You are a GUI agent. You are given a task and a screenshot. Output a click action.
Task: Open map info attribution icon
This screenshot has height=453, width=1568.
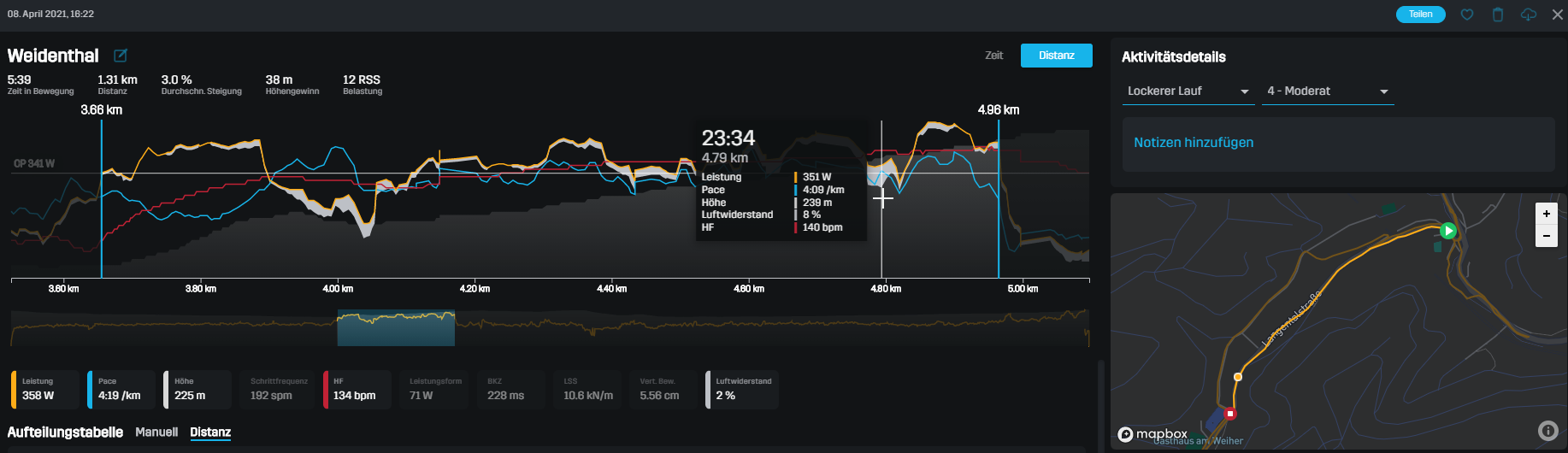point(1547,431)
